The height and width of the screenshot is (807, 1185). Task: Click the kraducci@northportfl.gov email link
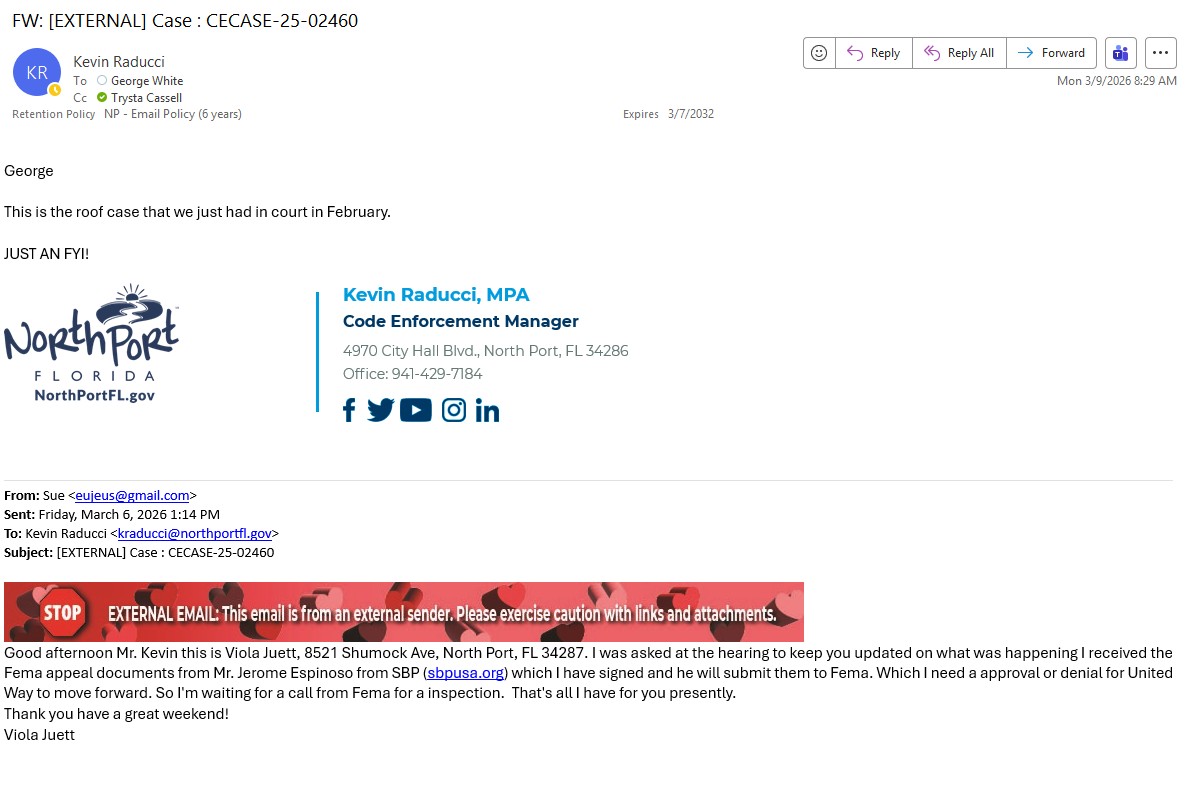click(195, 533)
